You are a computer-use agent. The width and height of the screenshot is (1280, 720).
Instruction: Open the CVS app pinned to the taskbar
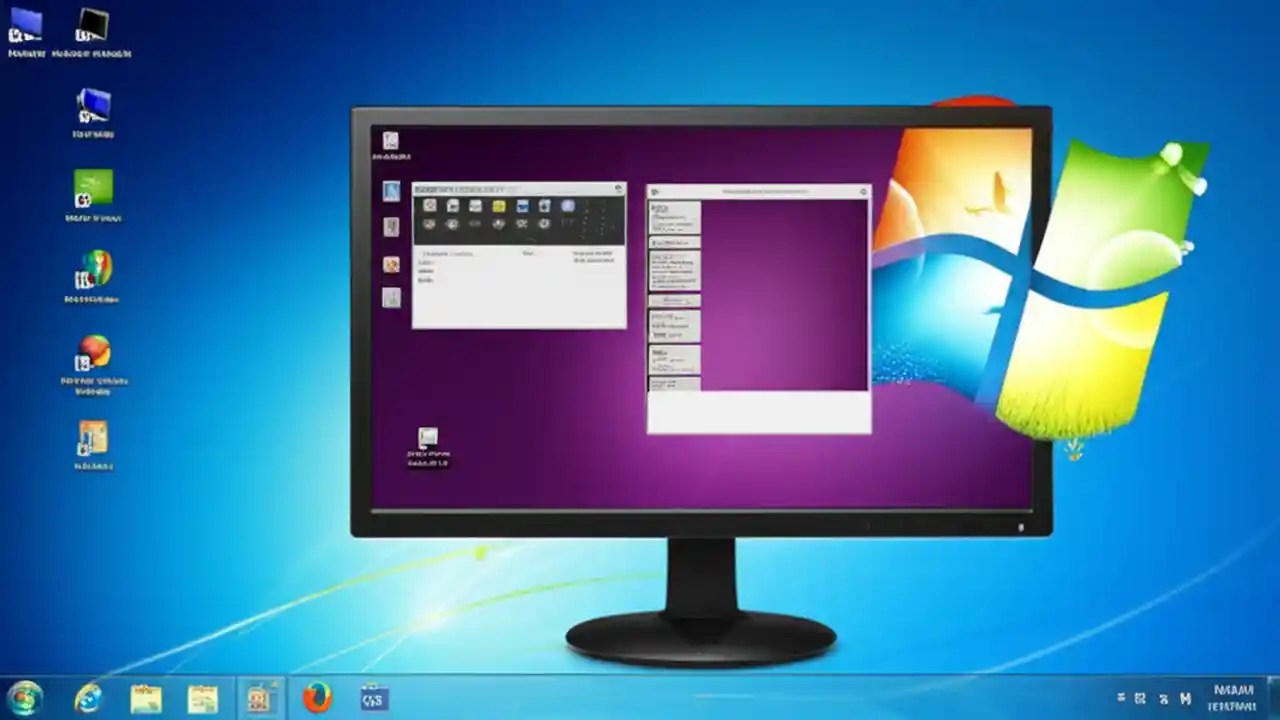point(373,700)
